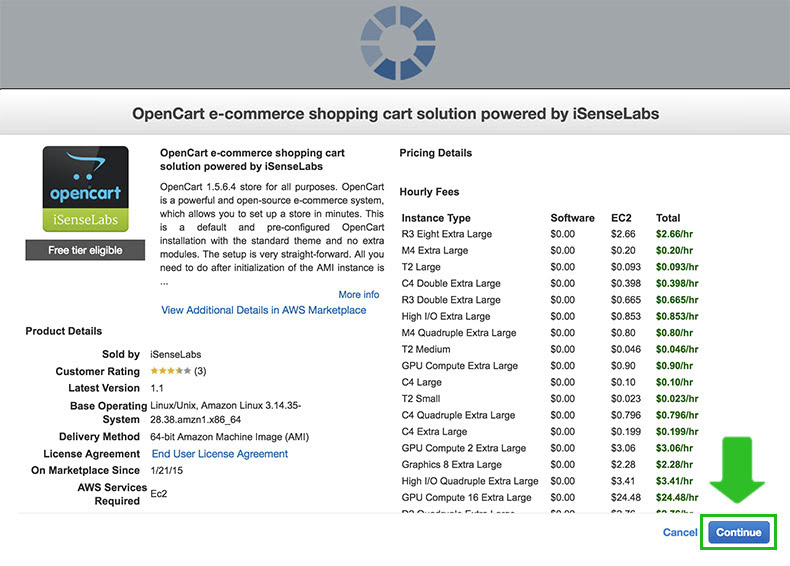Click the EC2 price $0.046 for T2 Medium
Image resolution: width=790 pixels, height=566 pixels.
tap(626, 349)
